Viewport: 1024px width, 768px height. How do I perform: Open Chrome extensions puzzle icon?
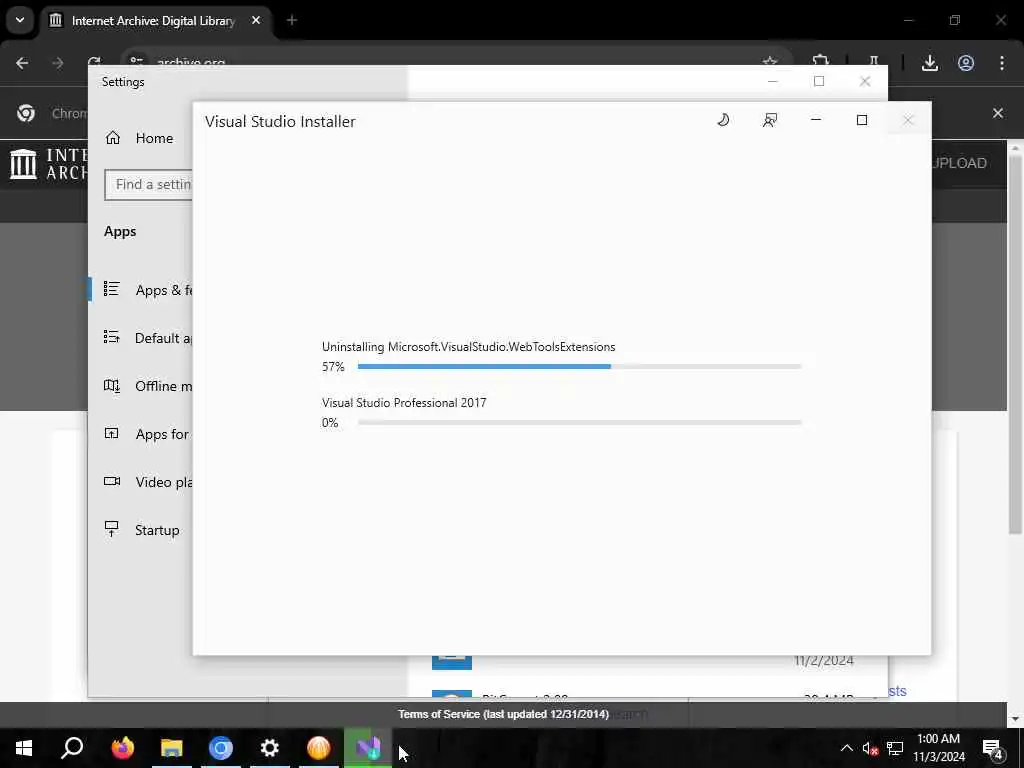[821, 61]
